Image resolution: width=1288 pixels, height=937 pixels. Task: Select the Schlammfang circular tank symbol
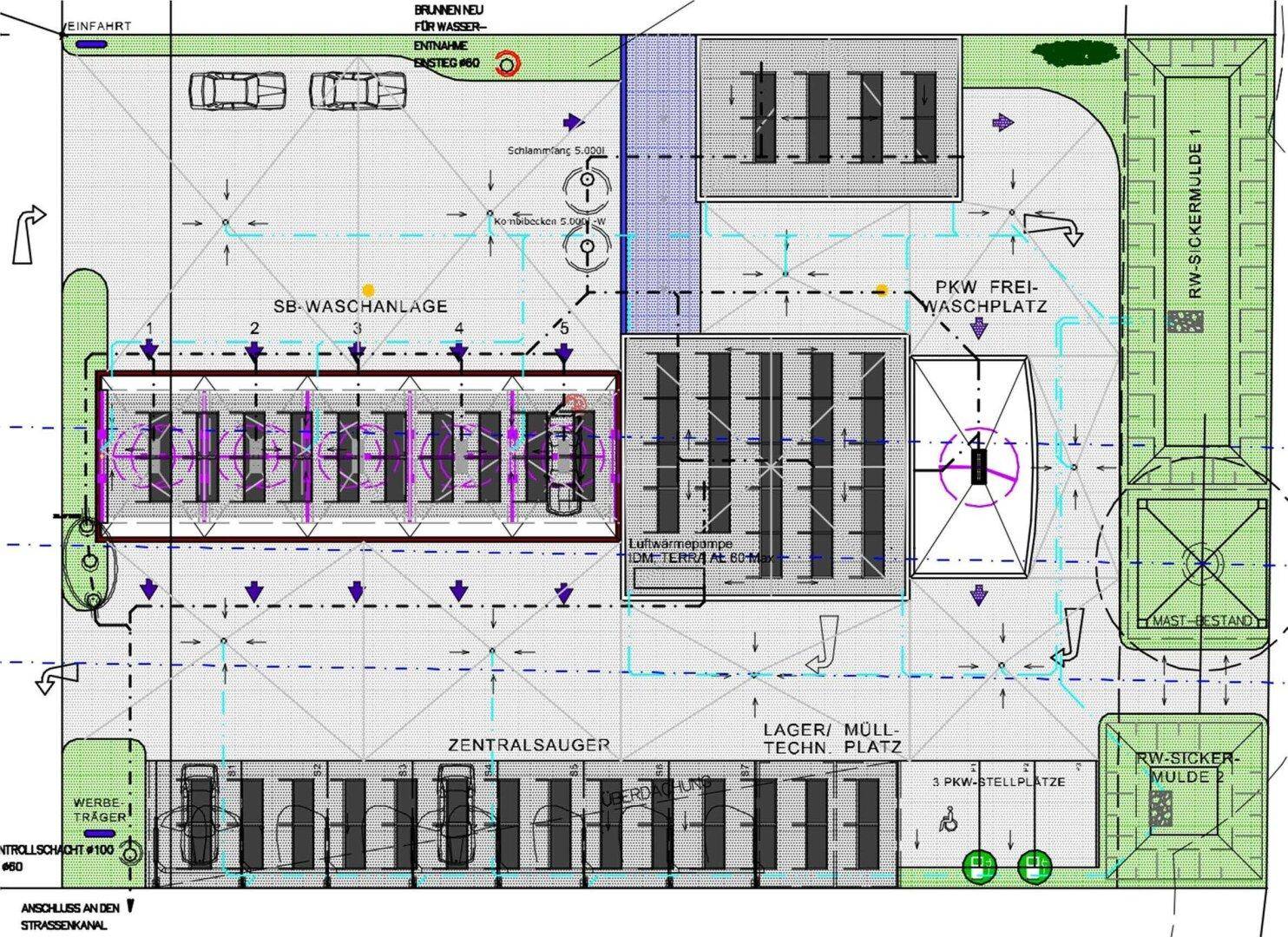(x=587, y=181)
